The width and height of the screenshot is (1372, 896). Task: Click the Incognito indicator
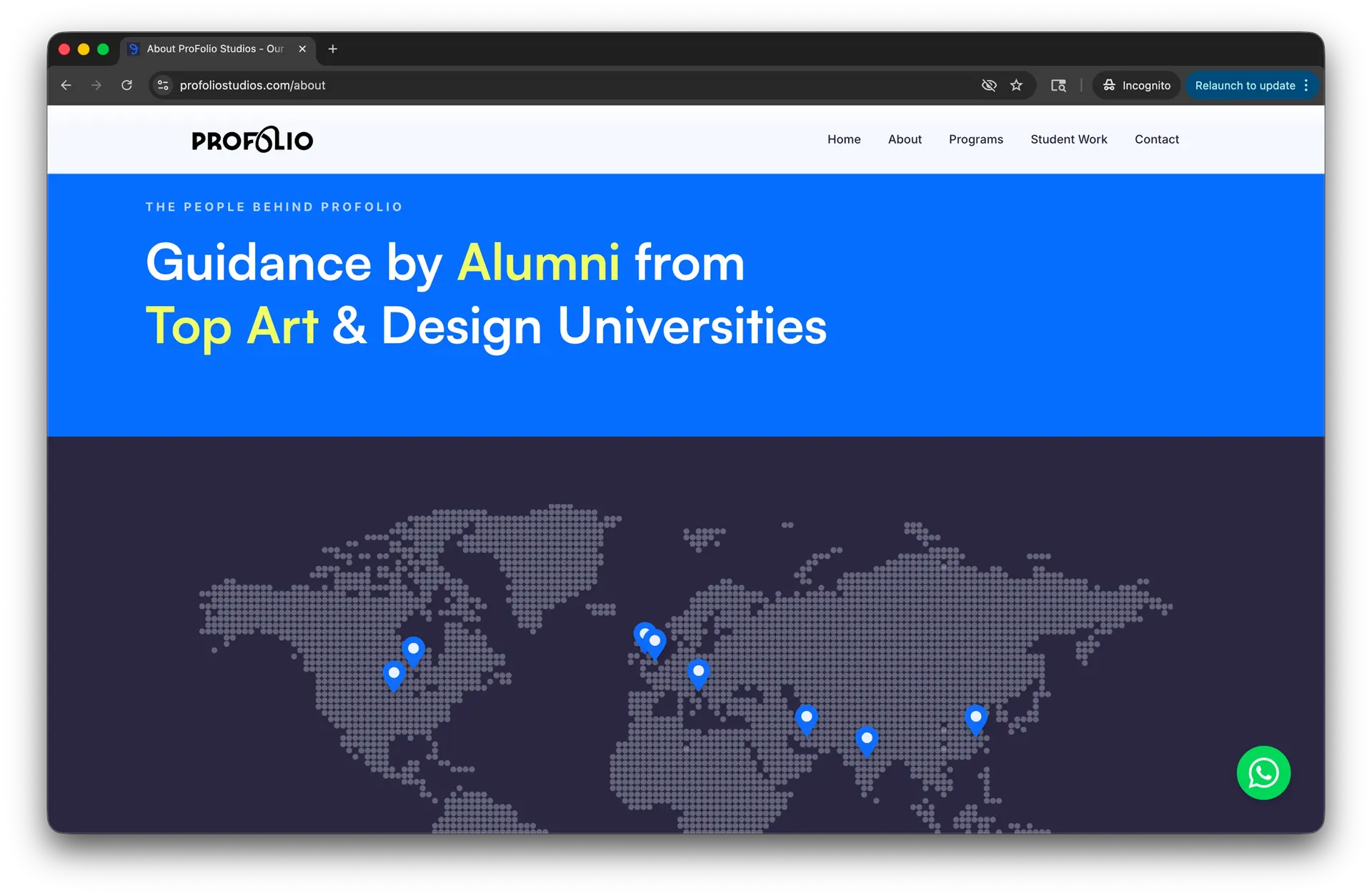point(1136,85)
